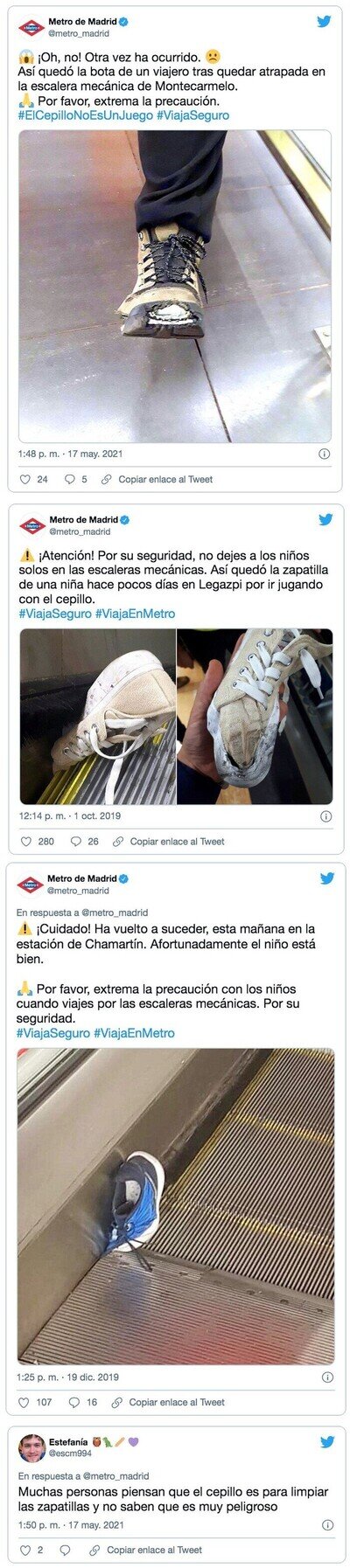Open #ViajaEnMetro hashtag in Legazpi tweet
The height and width of the screenshot is (1568, 350).
click(135, 614)
